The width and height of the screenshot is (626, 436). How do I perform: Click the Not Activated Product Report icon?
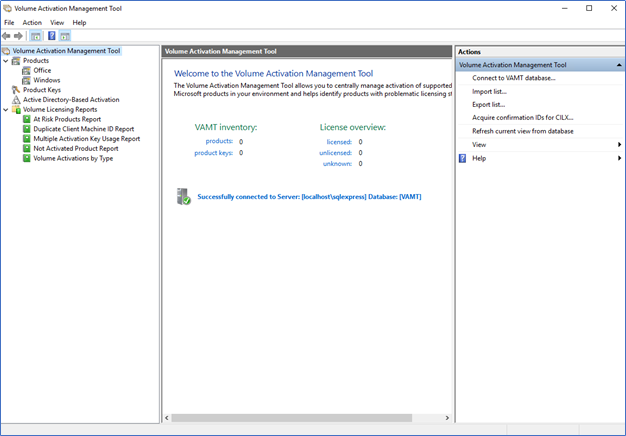coord(26,149)
